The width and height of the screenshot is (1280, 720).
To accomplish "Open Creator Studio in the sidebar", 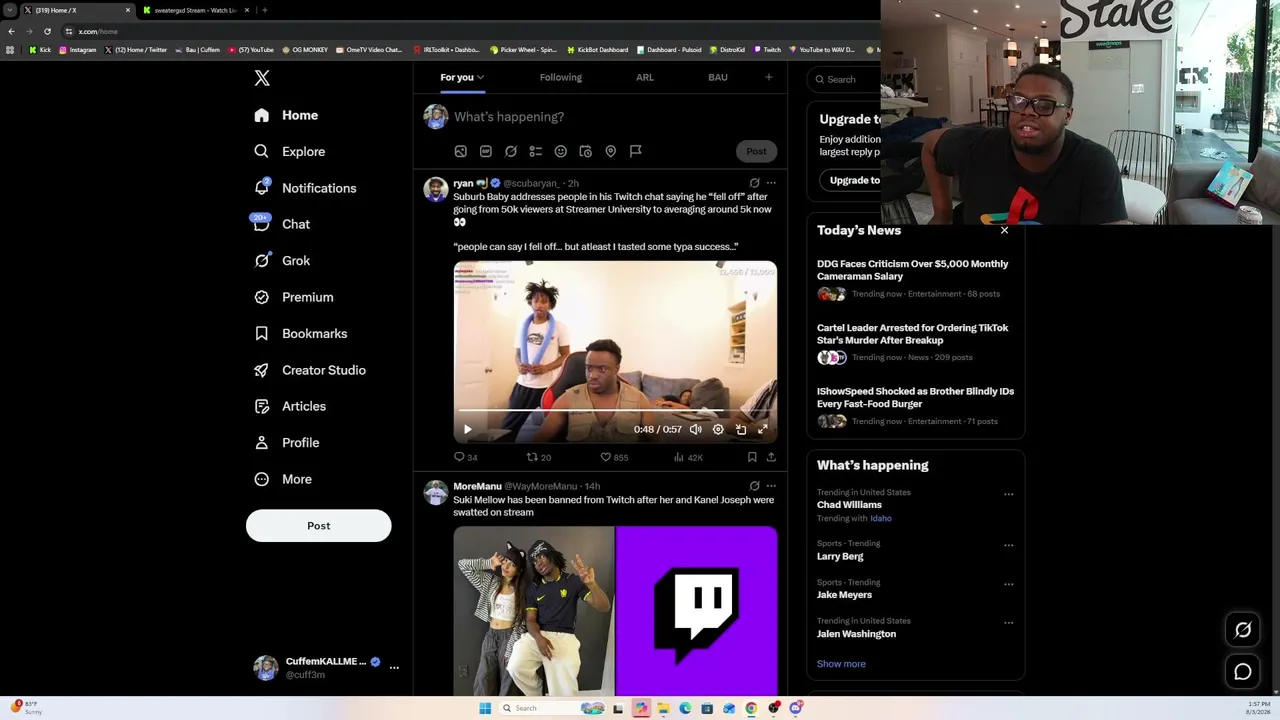I will [310, 370].
